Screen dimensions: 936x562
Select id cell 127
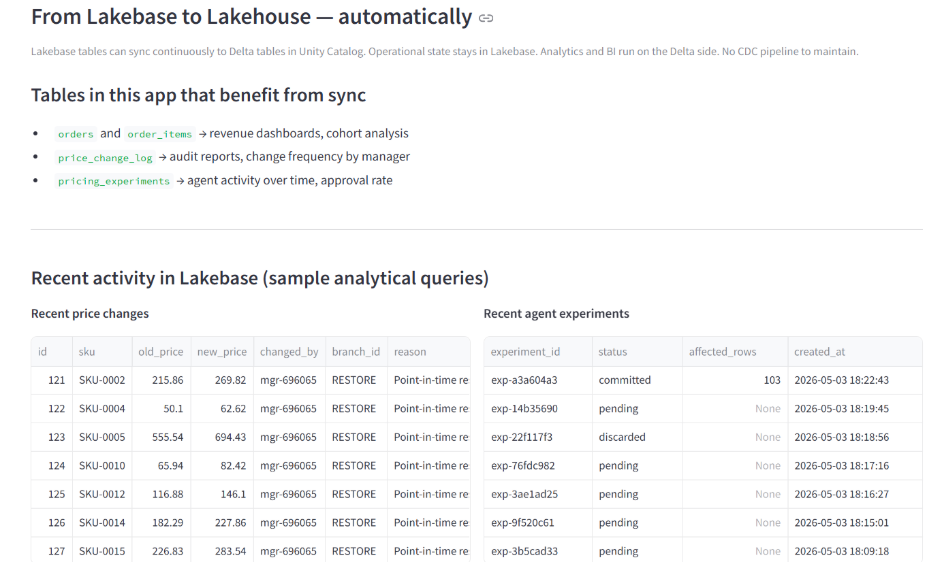(52, 551)
